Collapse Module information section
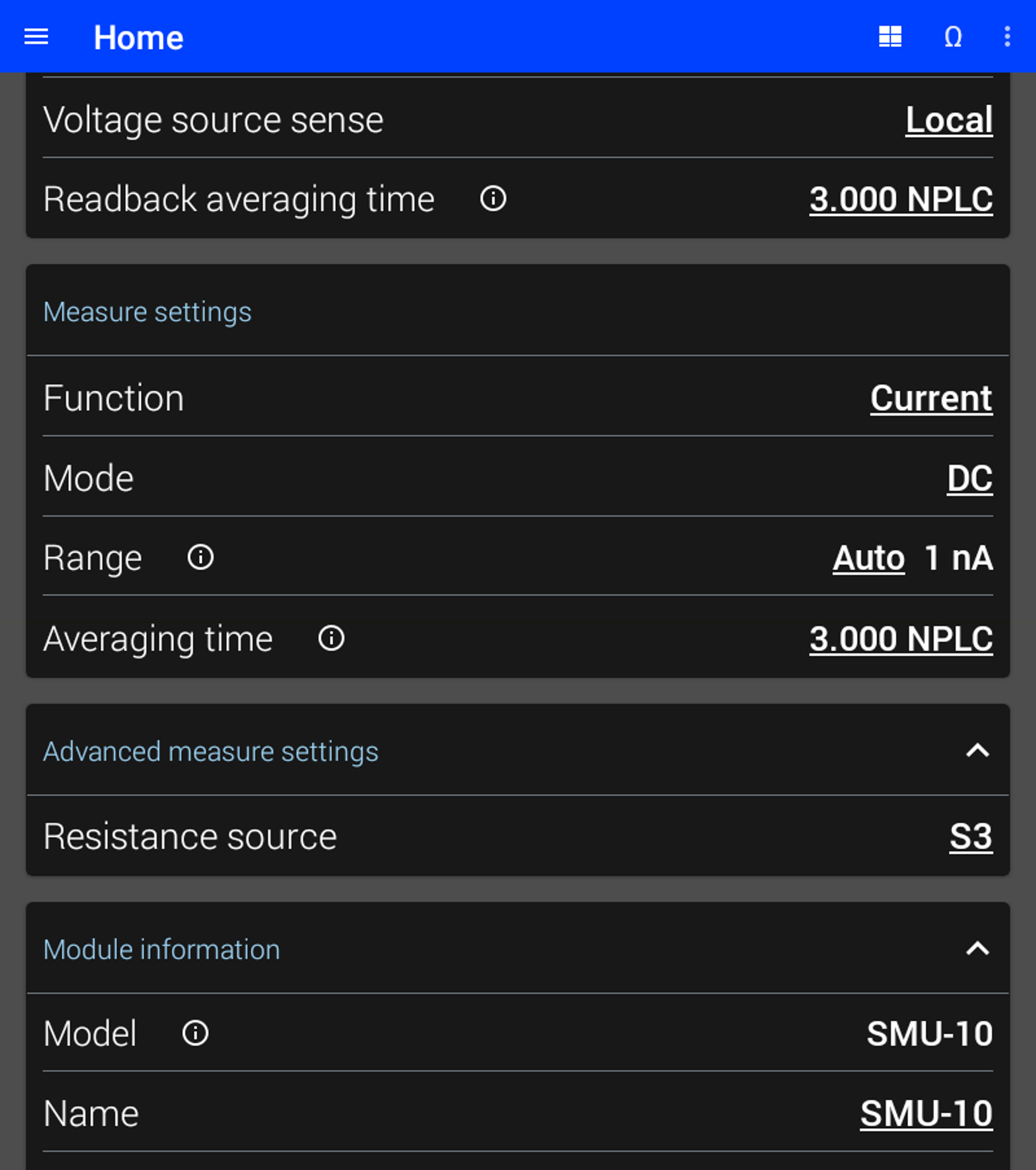1036x1170 pixels. pyautogui.click(x=978, y=949)
